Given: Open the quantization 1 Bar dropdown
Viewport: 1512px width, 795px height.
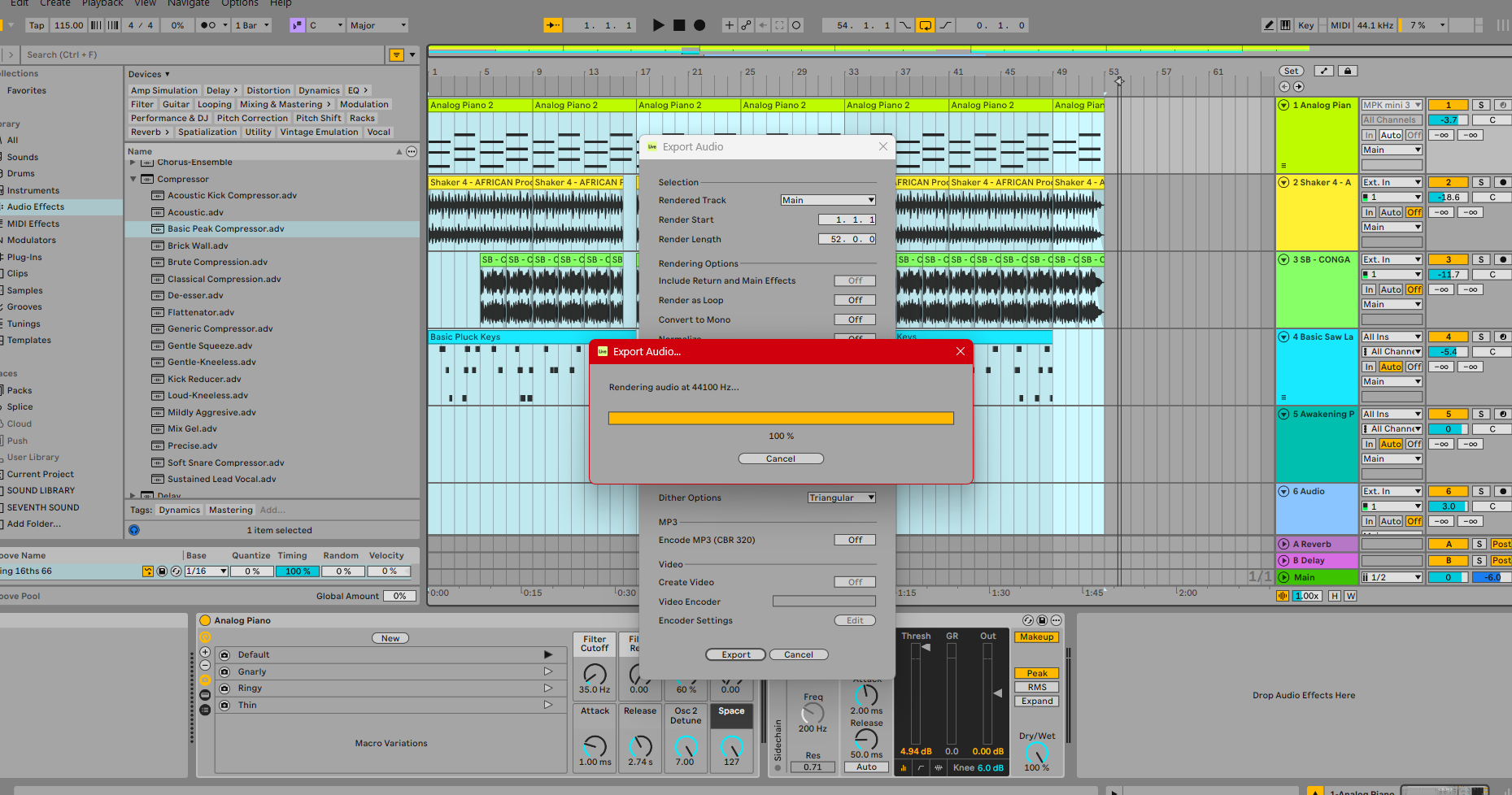Looking at the screenshot, I should click(x=252, y=25).
